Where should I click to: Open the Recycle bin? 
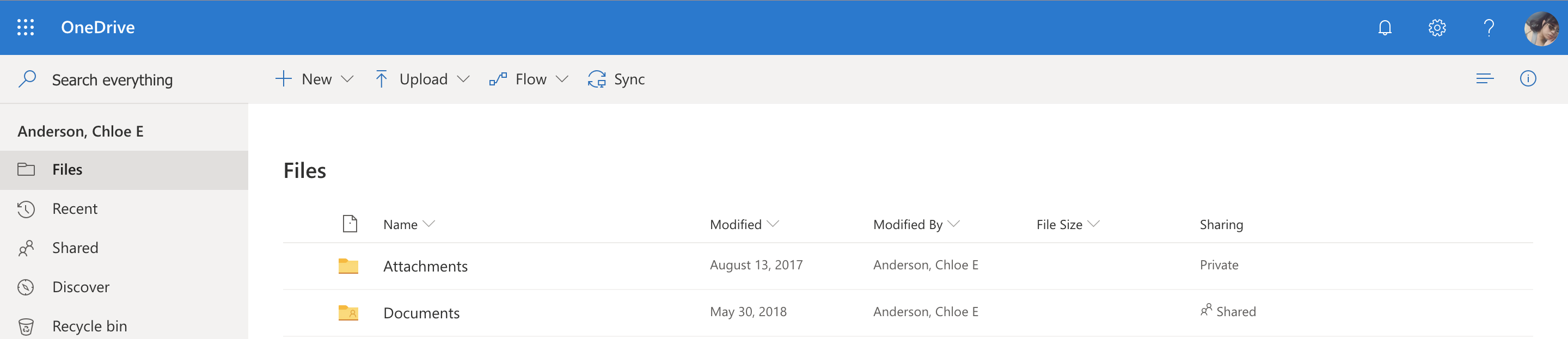(89, 326)
